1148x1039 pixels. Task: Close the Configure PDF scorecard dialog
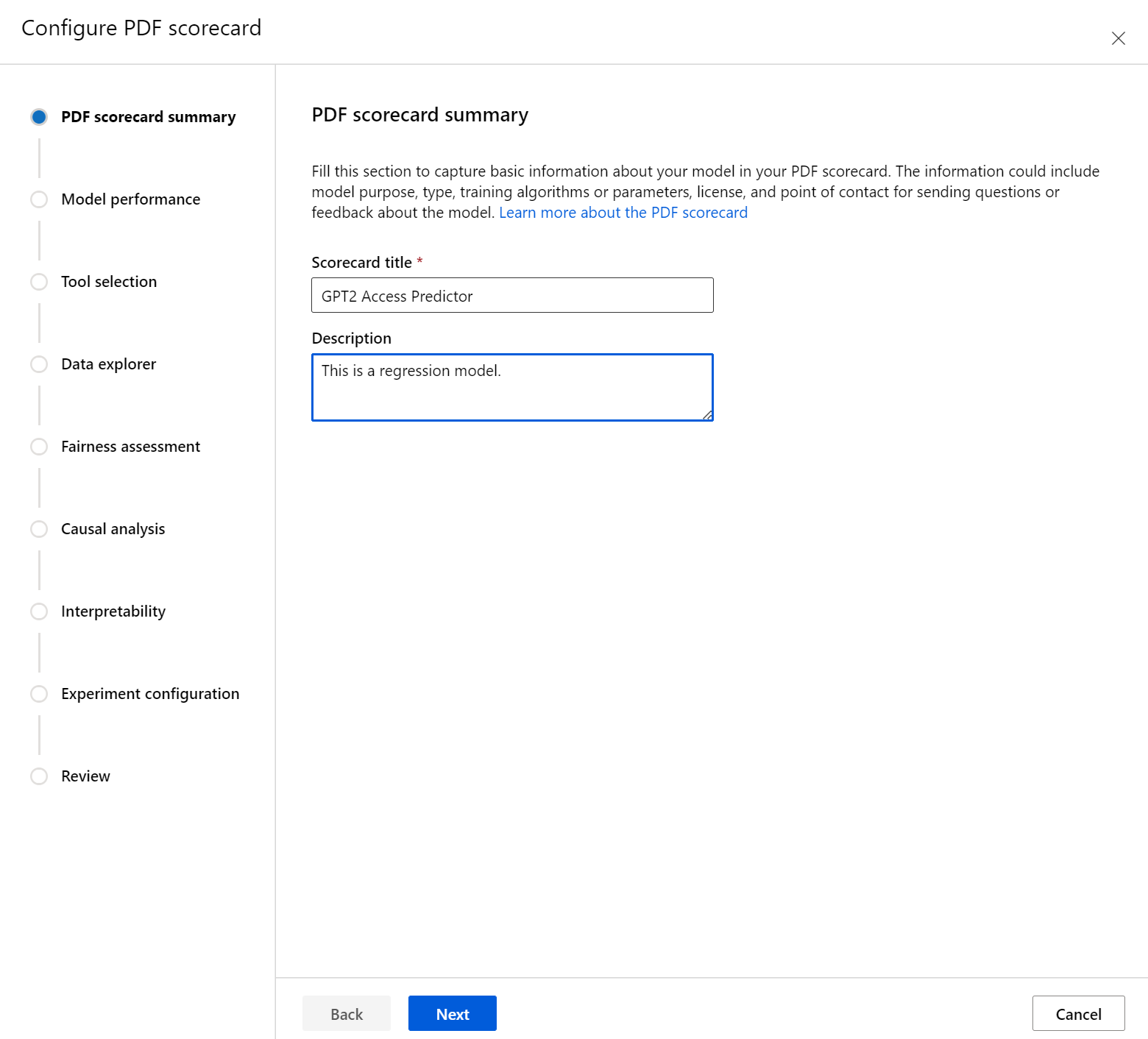1118,38
